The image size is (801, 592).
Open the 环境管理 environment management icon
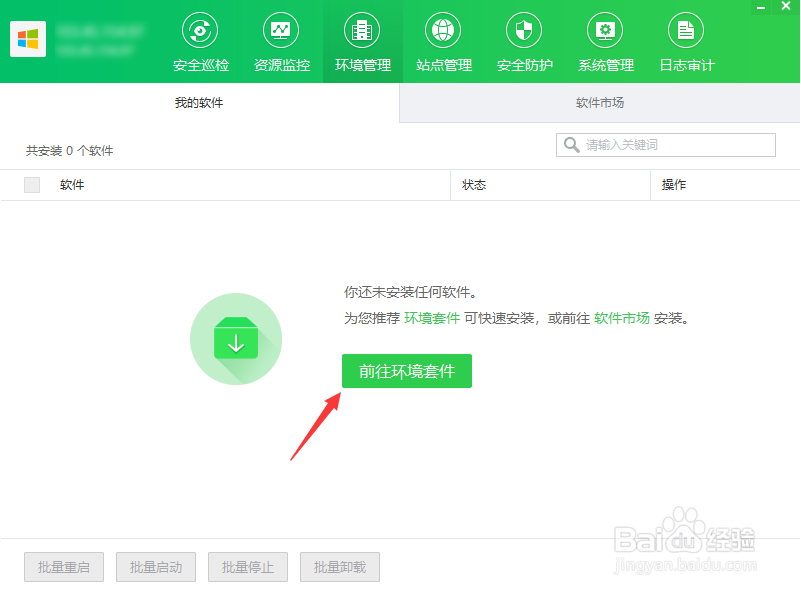[x=362, y=40]
